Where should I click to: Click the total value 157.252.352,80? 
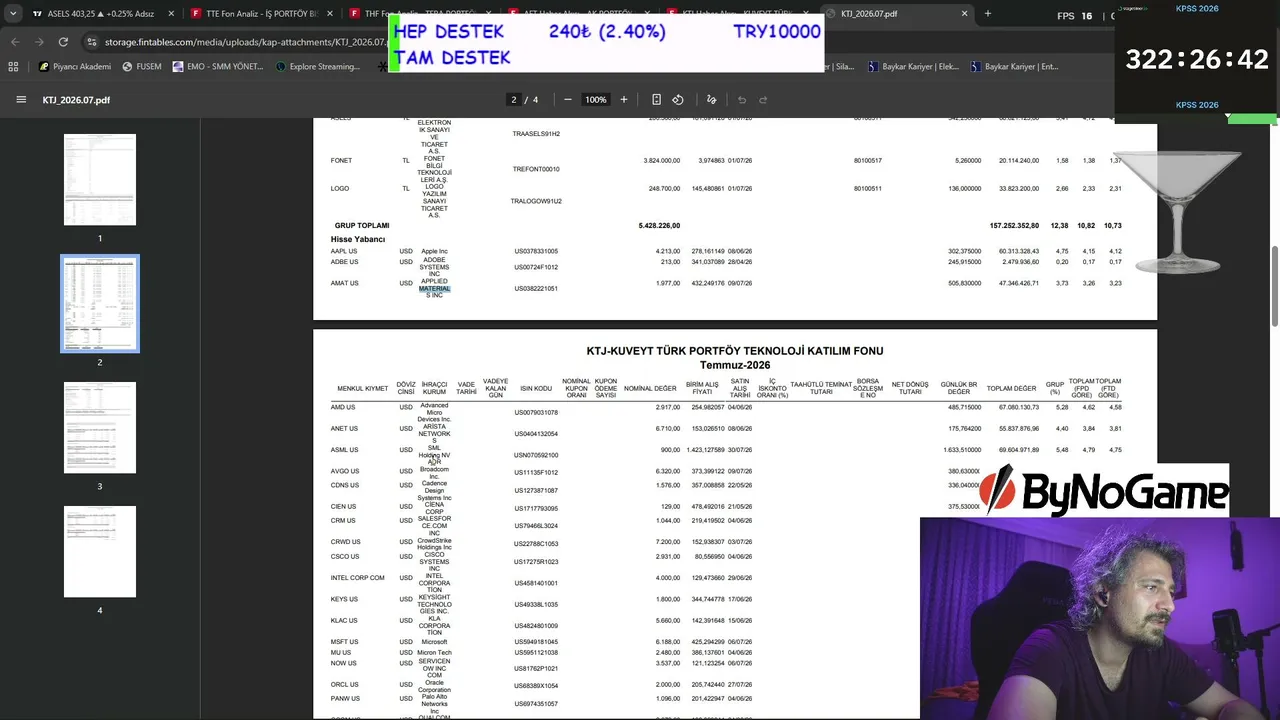click(x=1014, y=226)
